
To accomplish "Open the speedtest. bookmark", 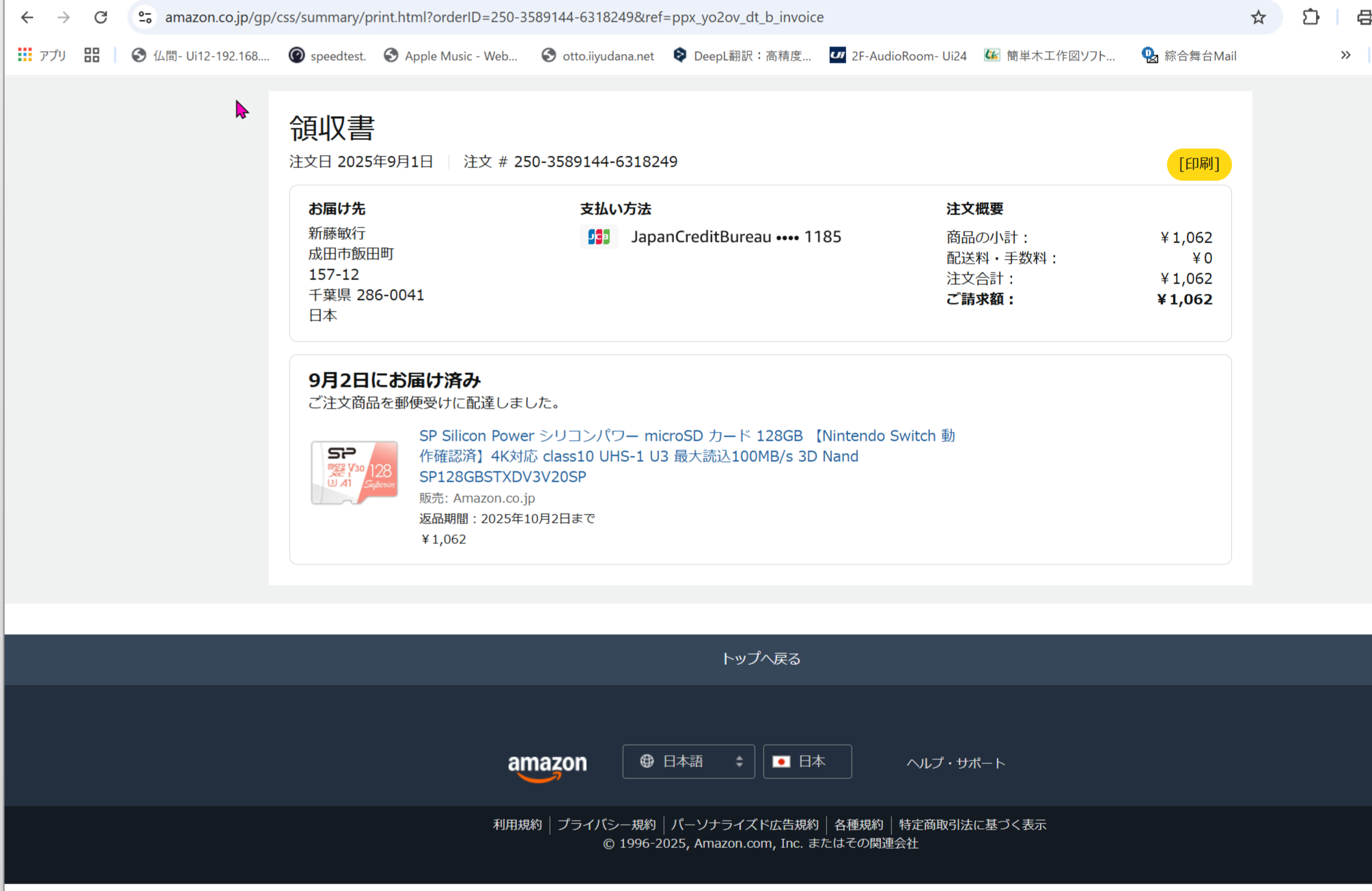I will [x=327, y=55].
